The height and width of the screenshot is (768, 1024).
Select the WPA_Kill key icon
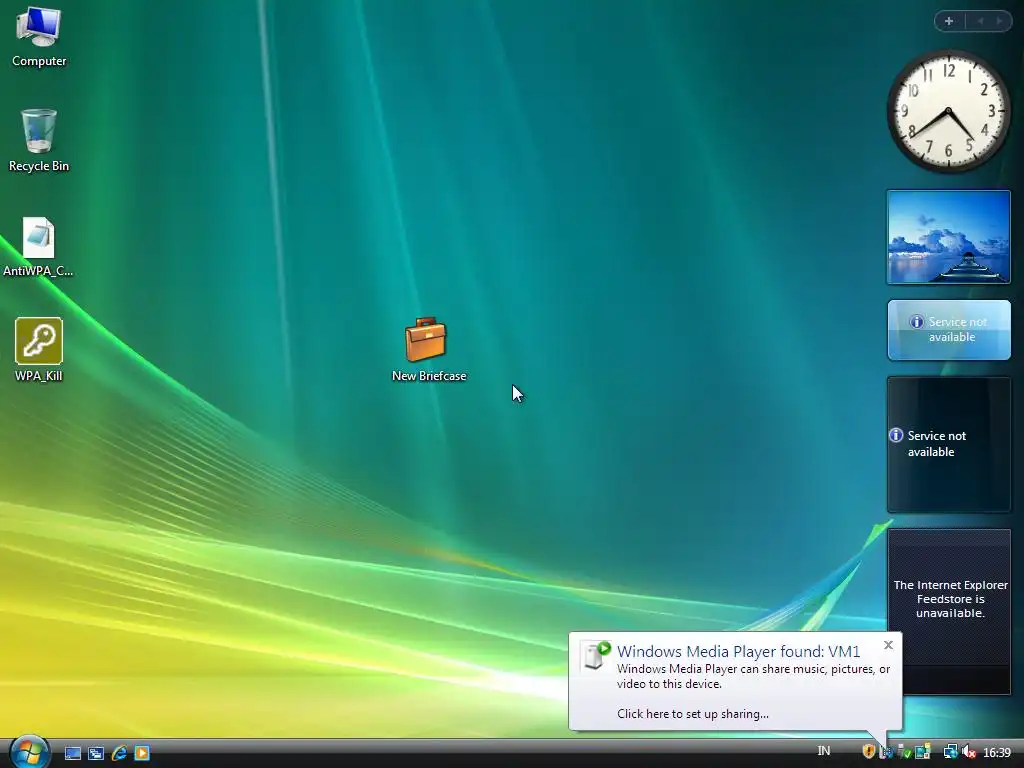pos(39,349)
